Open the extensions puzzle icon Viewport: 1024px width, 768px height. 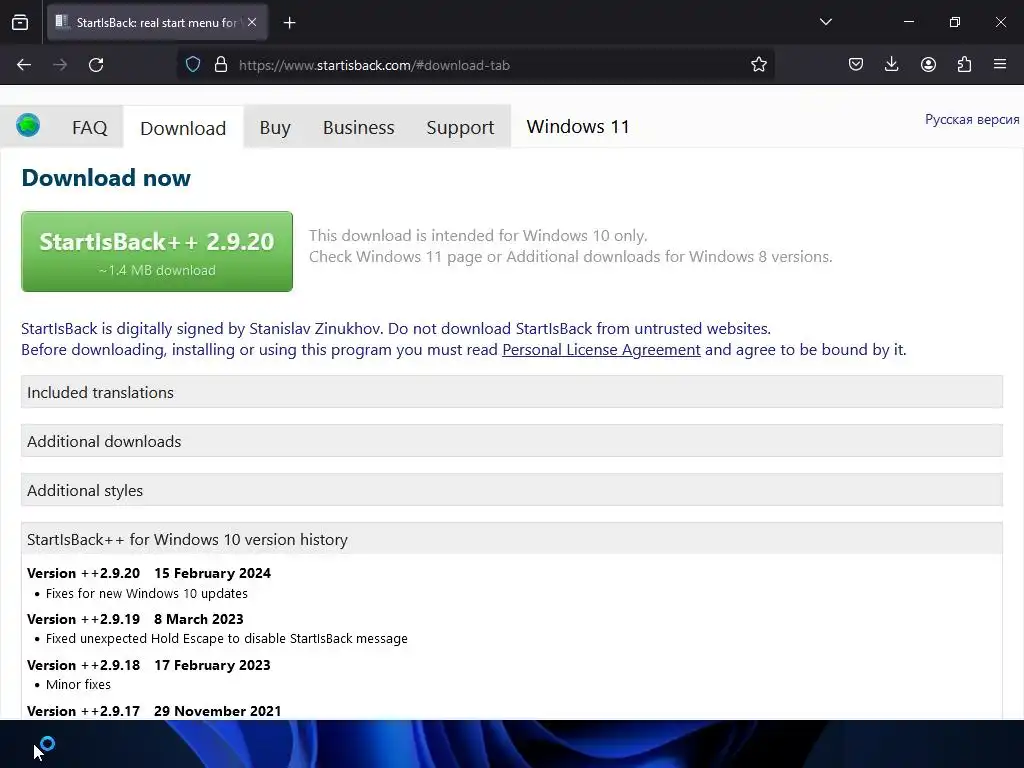point(964,64)
